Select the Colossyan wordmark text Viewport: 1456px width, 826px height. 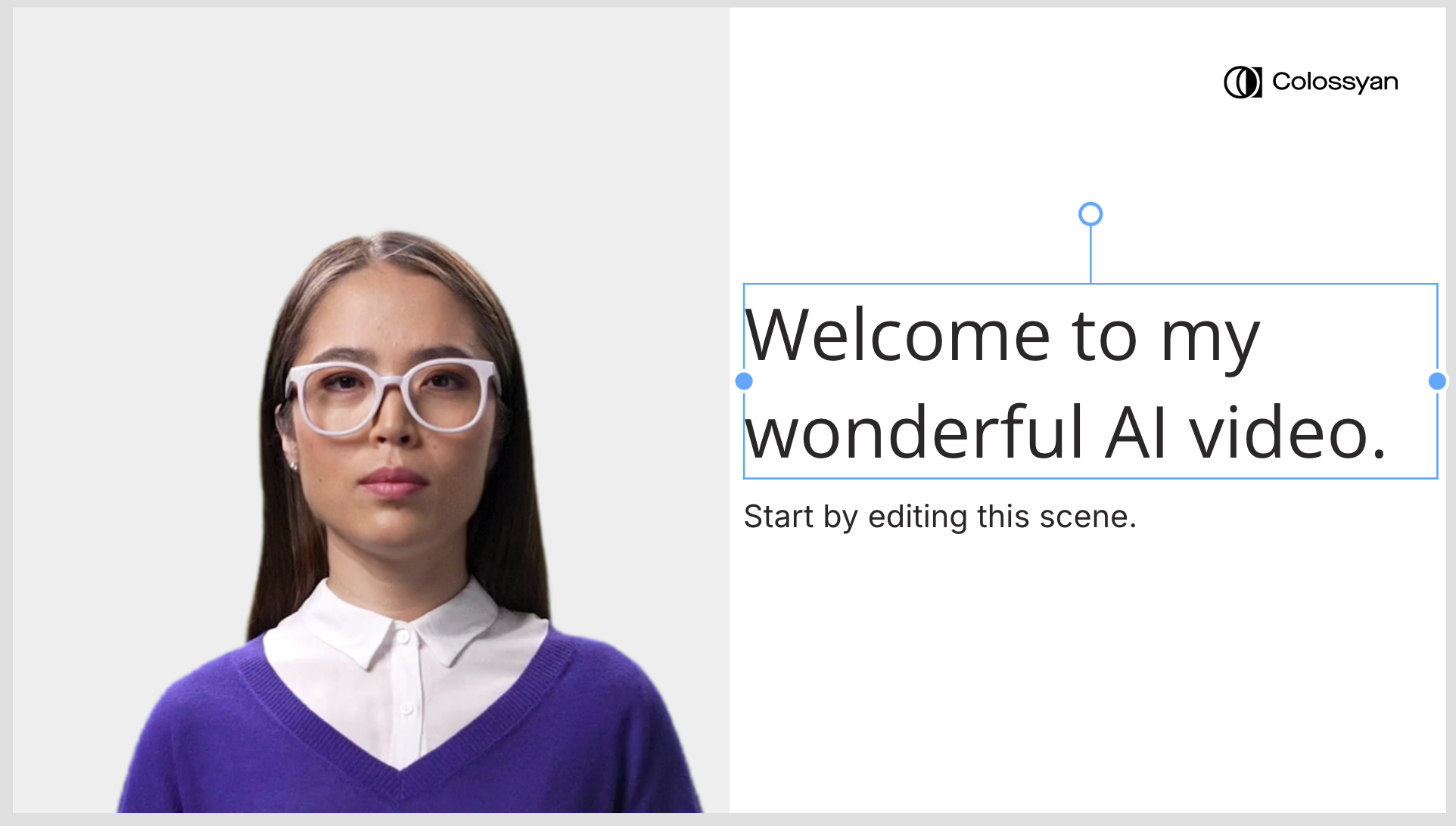(x=1335, y=82)
